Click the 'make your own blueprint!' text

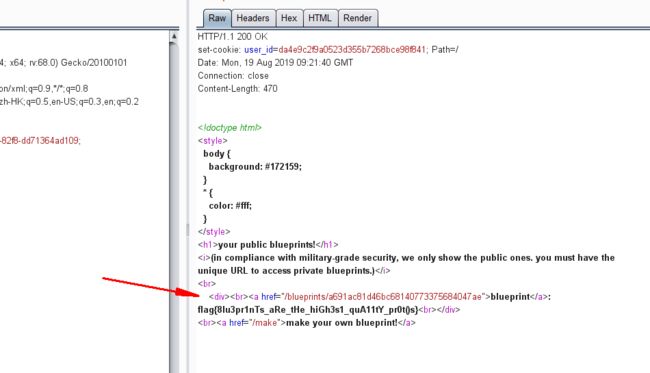pyautogui.click(x=342, y=323)
